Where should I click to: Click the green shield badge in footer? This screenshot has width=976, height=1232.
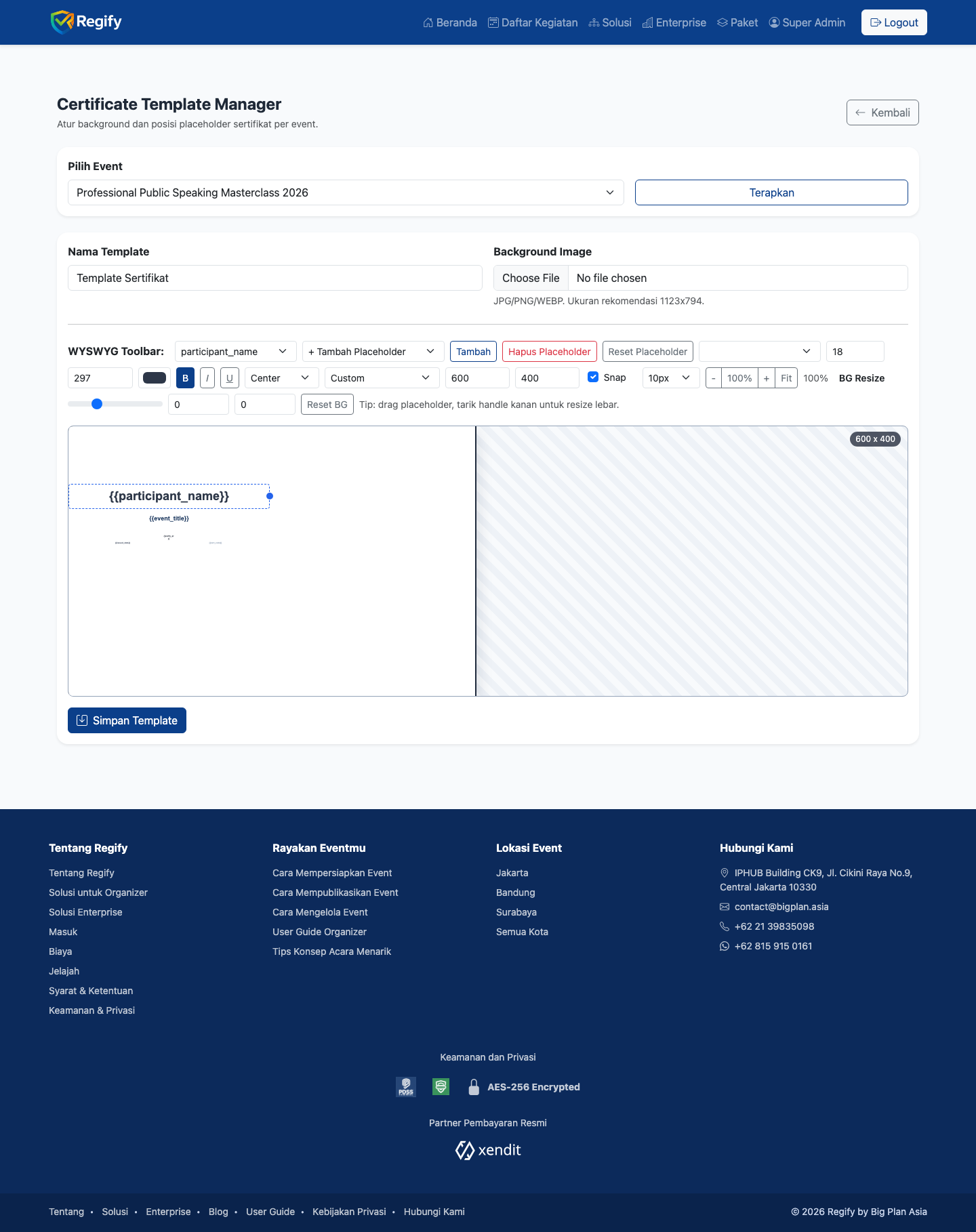441,1087
